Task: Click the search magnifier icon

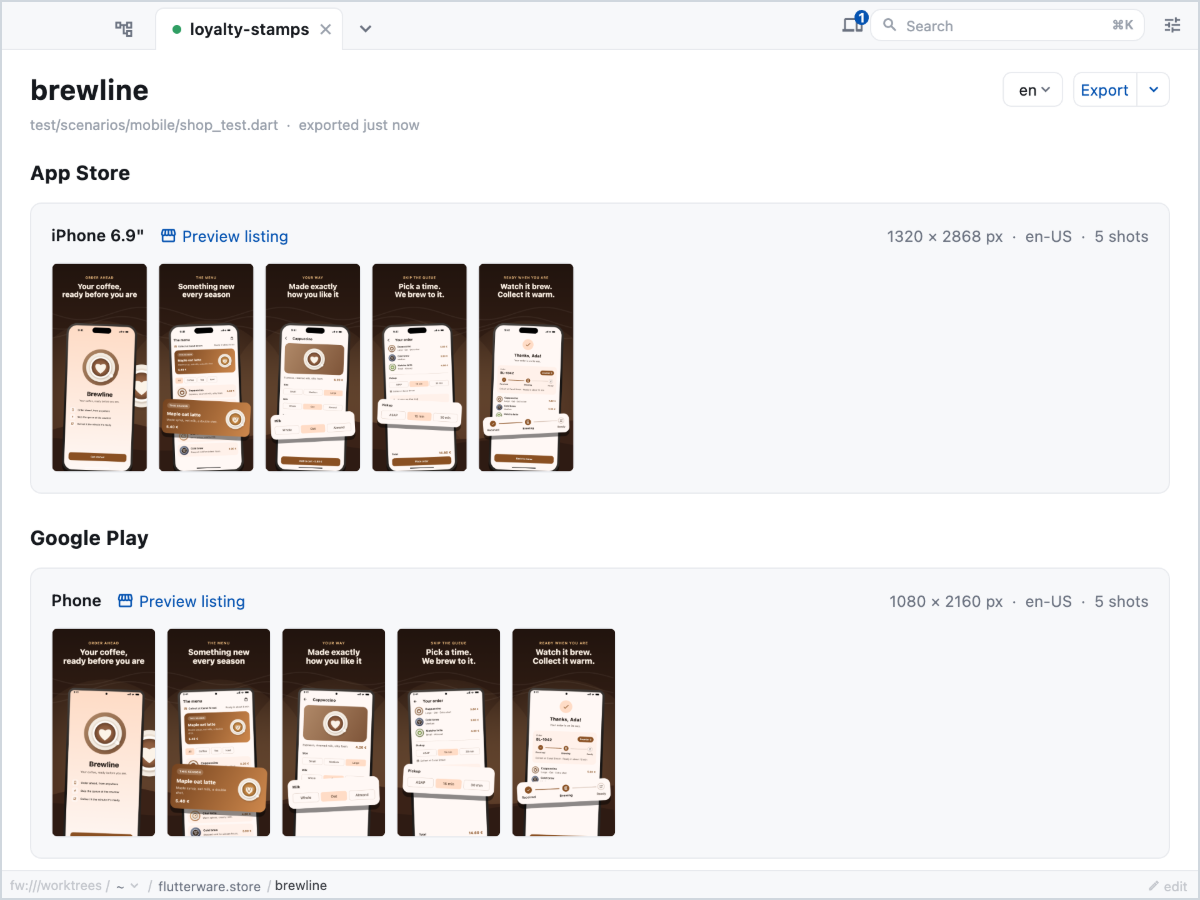Action: click(x=889, y=26)
